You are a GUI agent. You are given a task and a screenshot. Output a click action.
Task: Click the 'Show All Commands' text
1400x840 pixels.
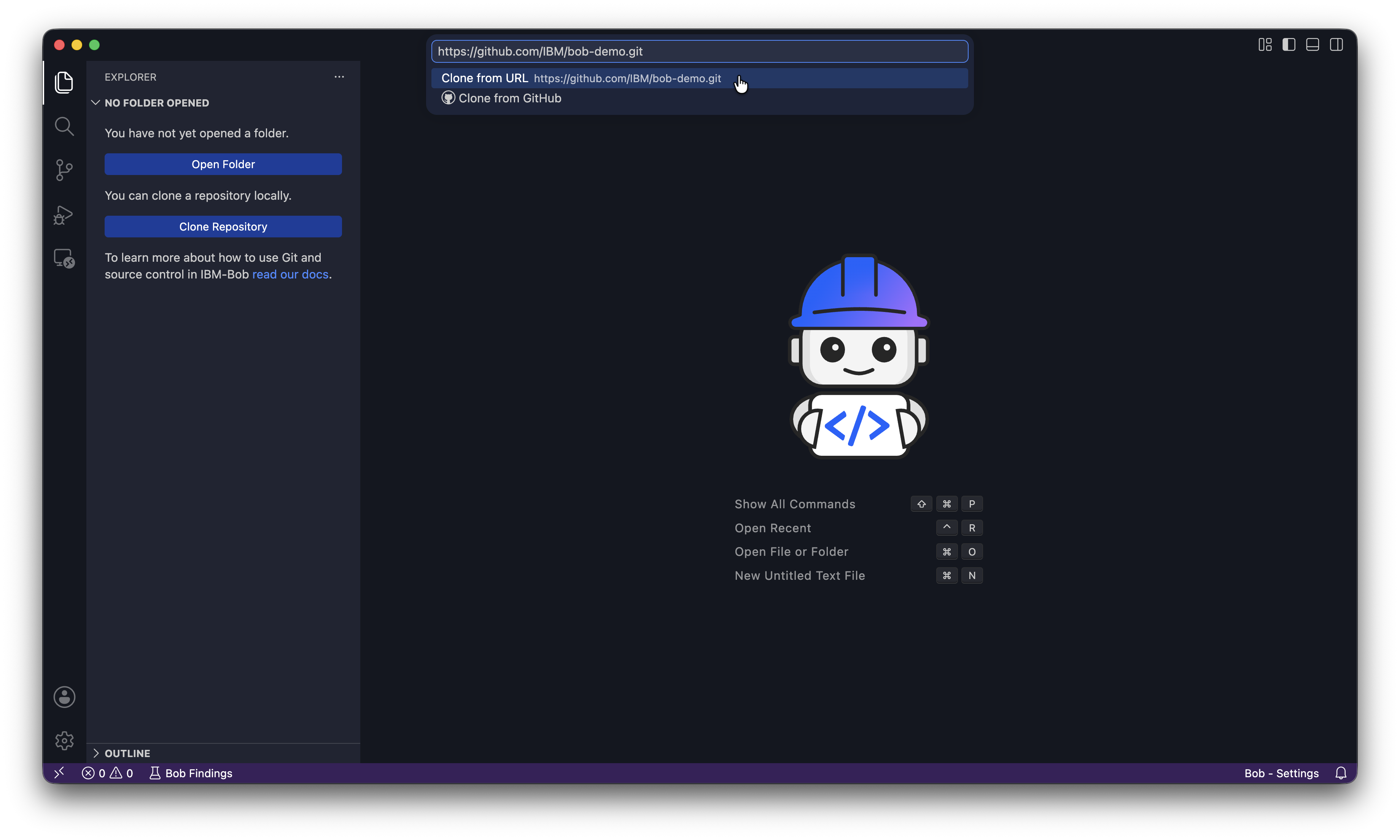point(794,504)
